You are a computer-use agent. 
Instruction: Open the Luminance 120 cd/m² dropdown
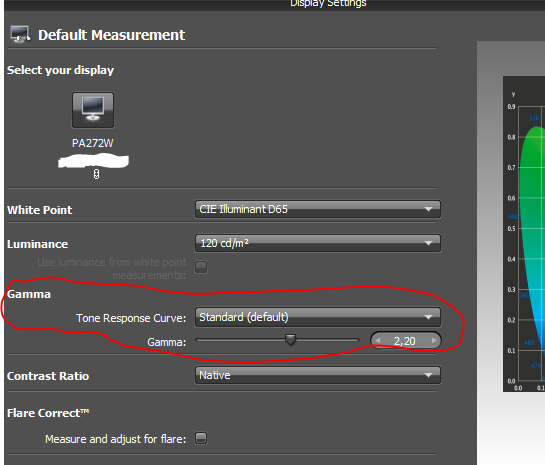[318, 243]
